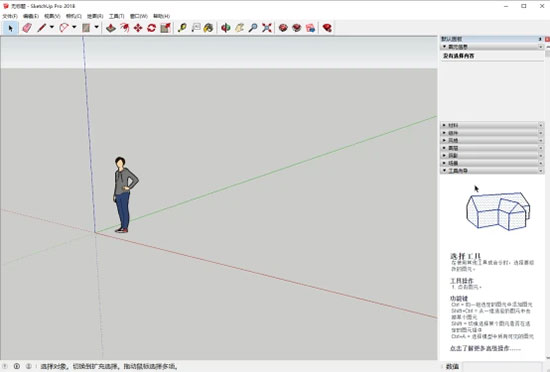
Task: Click the 数值 measurements input box
Action: coord(502,366)
